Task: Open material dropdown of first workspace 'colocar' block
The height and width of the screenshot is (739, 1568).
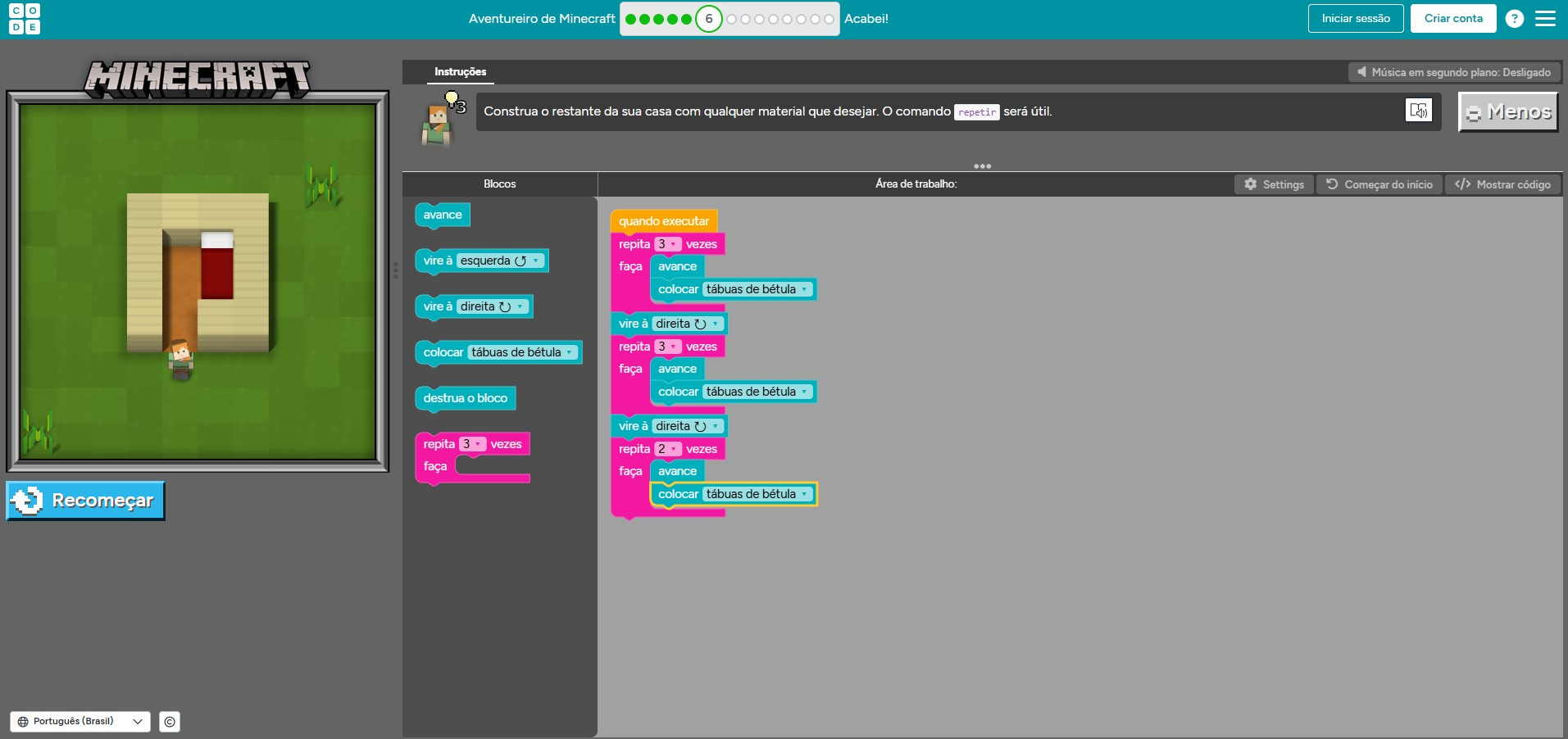Action: tap(757, 289)
